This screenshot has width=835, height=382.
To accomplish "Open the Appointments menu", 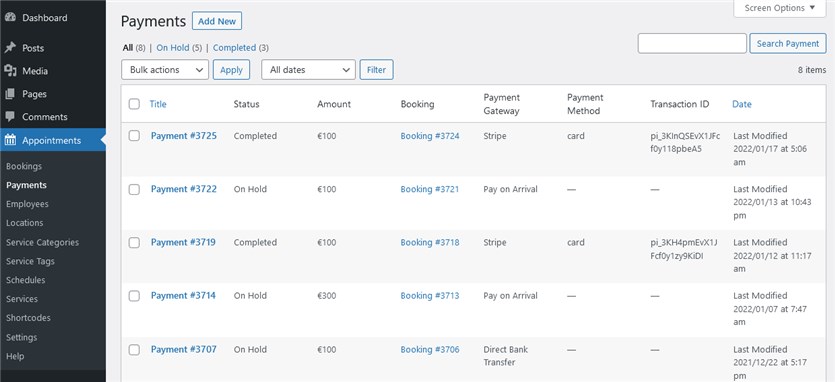I will [x=52, y=140].
